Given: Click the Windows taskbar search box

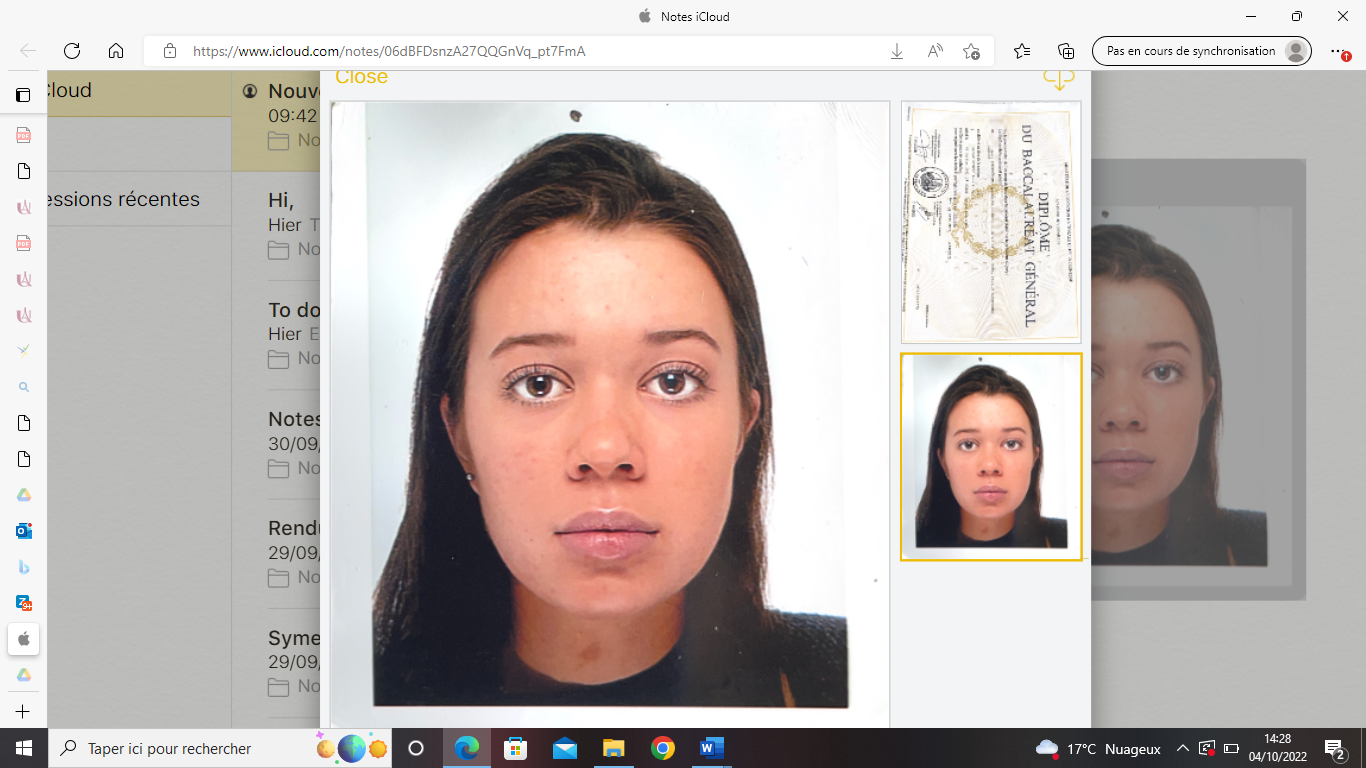Looking at the screenshot, I should [x=180, y=748].
